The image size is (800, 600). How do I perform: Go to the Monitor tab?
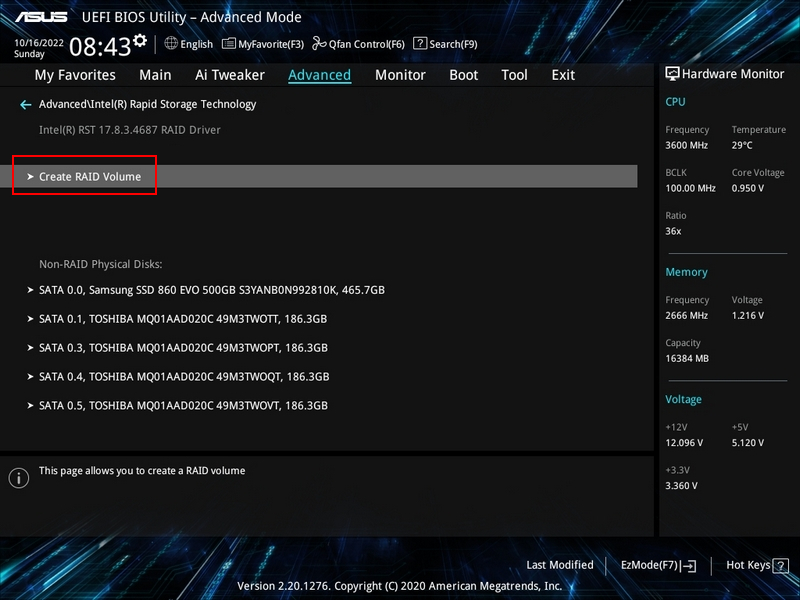pos(400,75)
